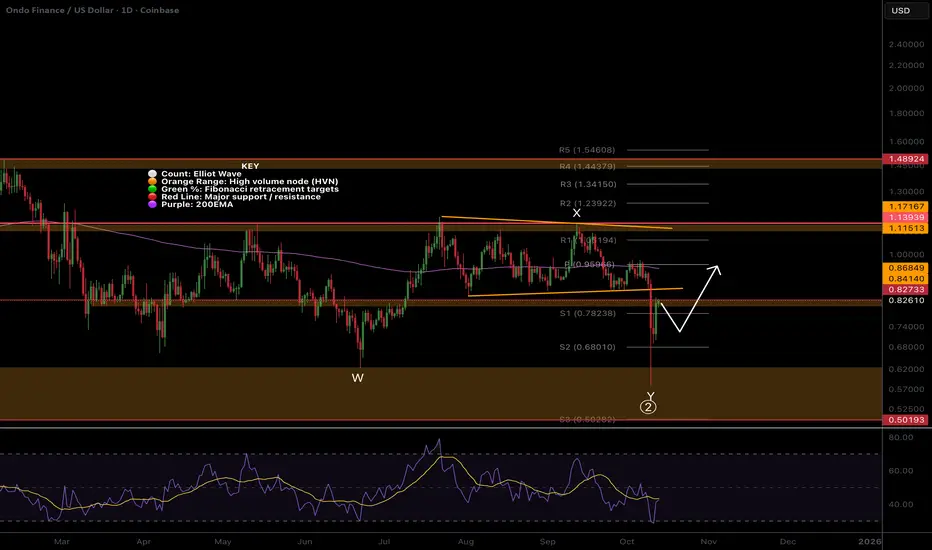This screenshot has height=550, width=932.
Task: Select the orange legend dot for High volume node
Action: coord(152,181)
